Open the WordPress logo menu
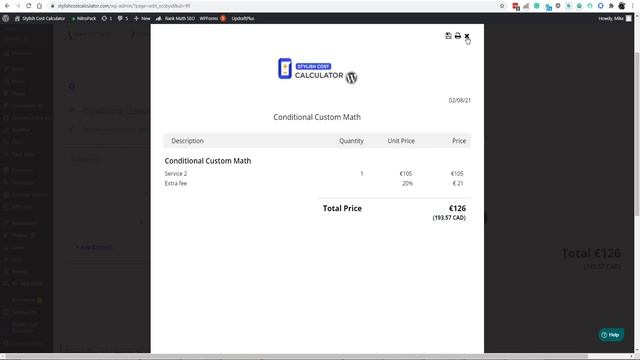 pyautogui.click(x=6, y=18)
